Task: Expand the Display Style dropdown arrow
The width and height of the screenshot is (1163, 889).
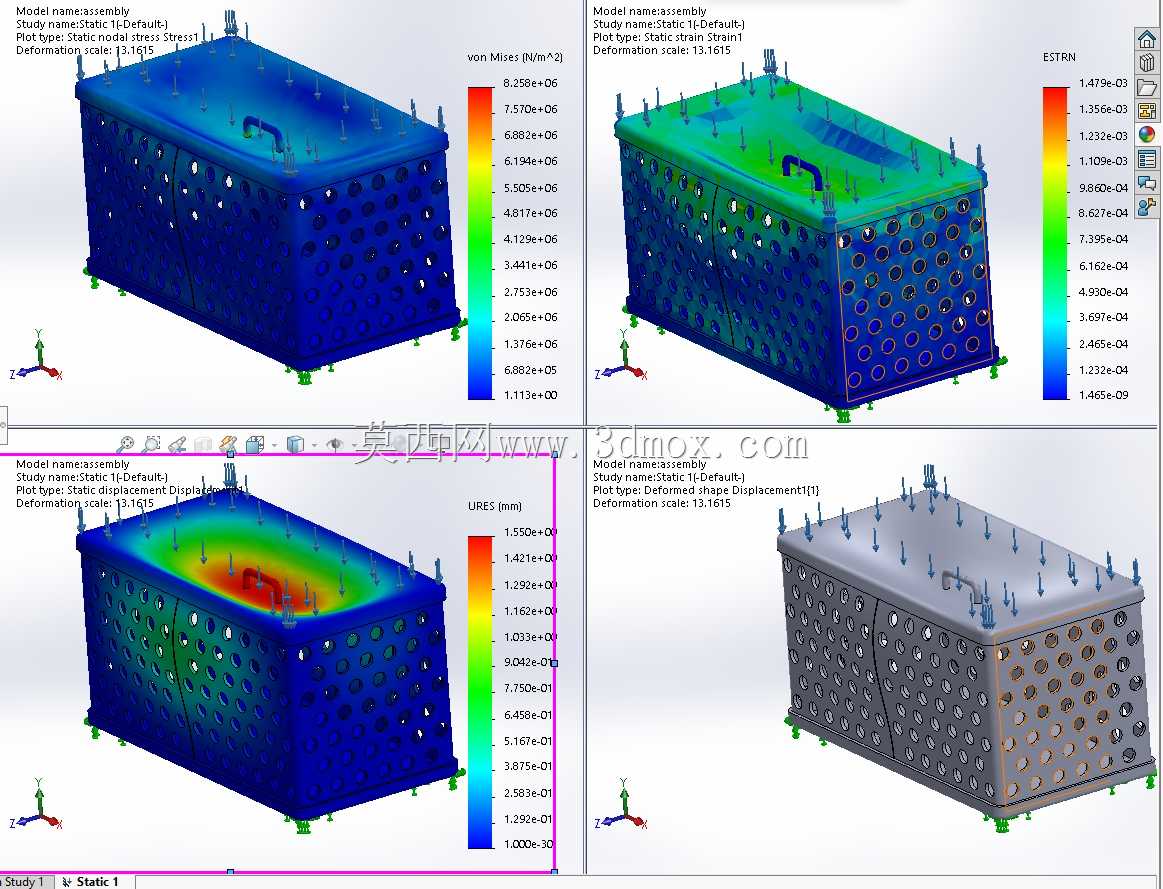Action: coord(314,445)
